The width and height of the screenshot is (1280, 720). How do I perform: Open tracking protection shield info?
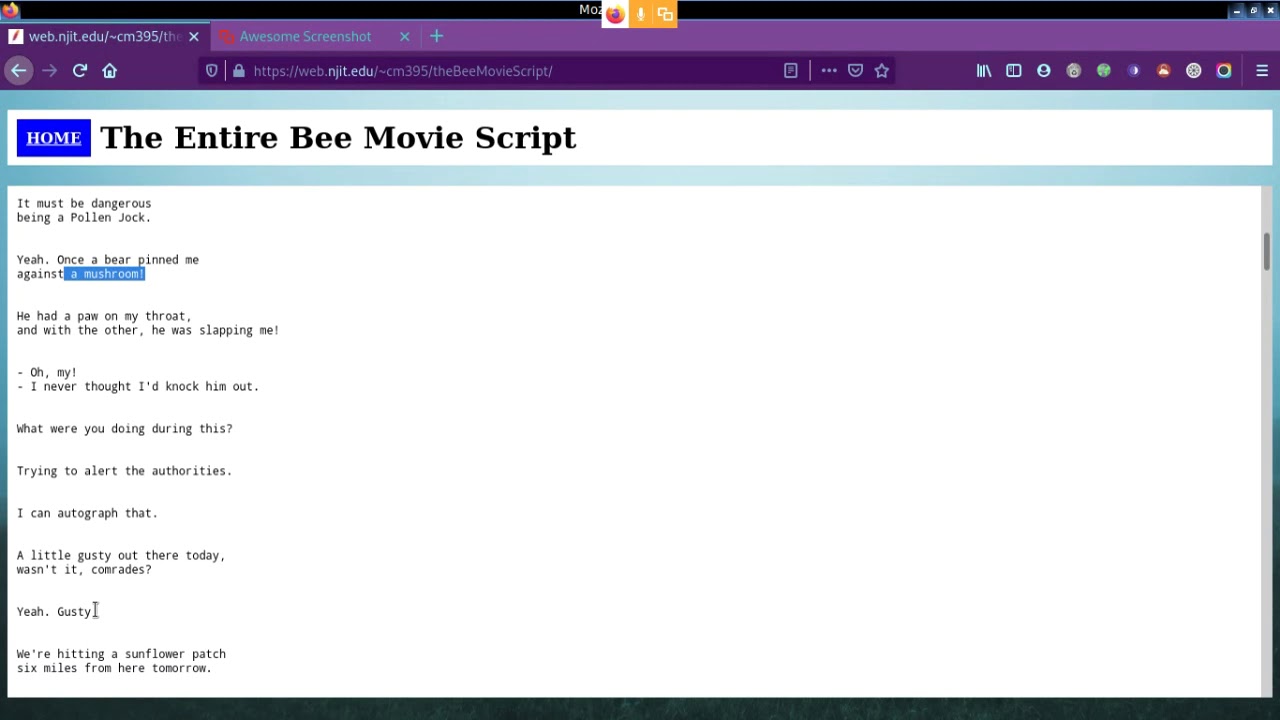pyautogui.click(x=212, y=71)
